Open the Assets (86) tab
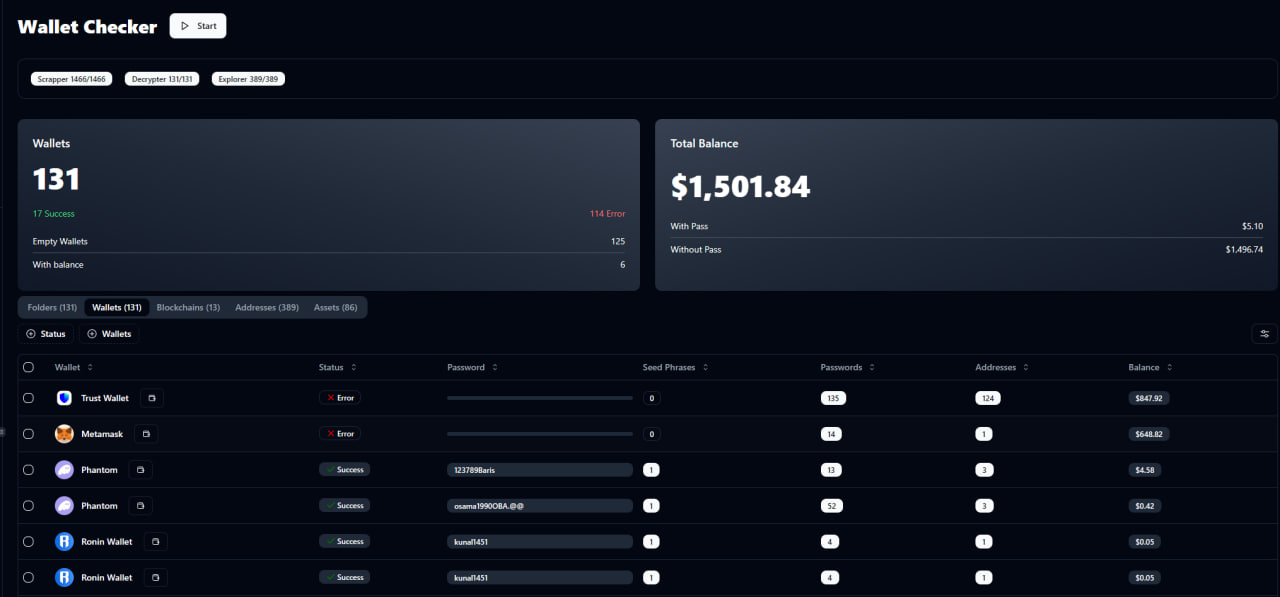 335,307
